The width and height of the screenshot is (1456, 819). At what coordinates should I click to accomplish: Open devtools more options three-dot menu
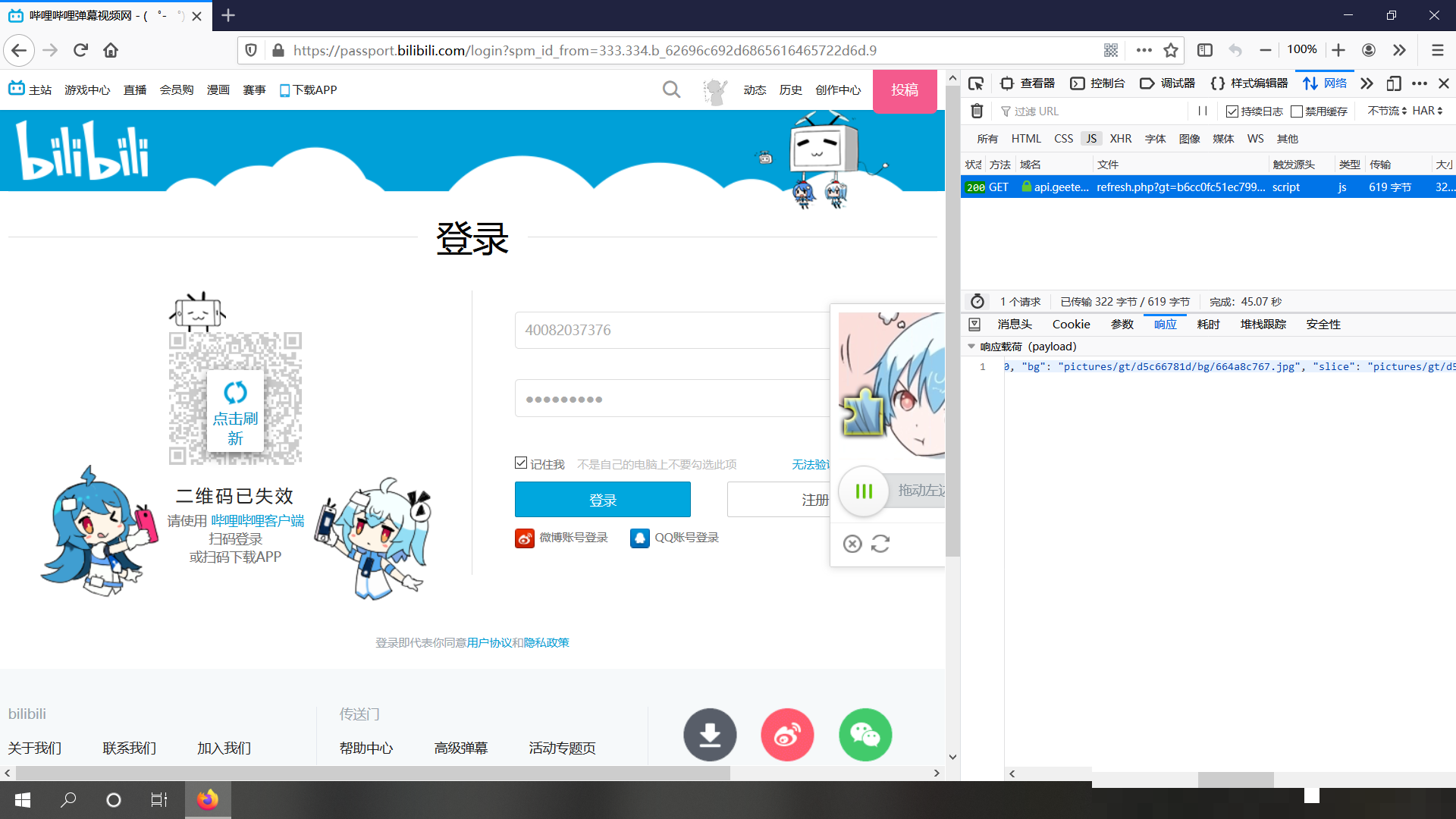pos(1420,83)
